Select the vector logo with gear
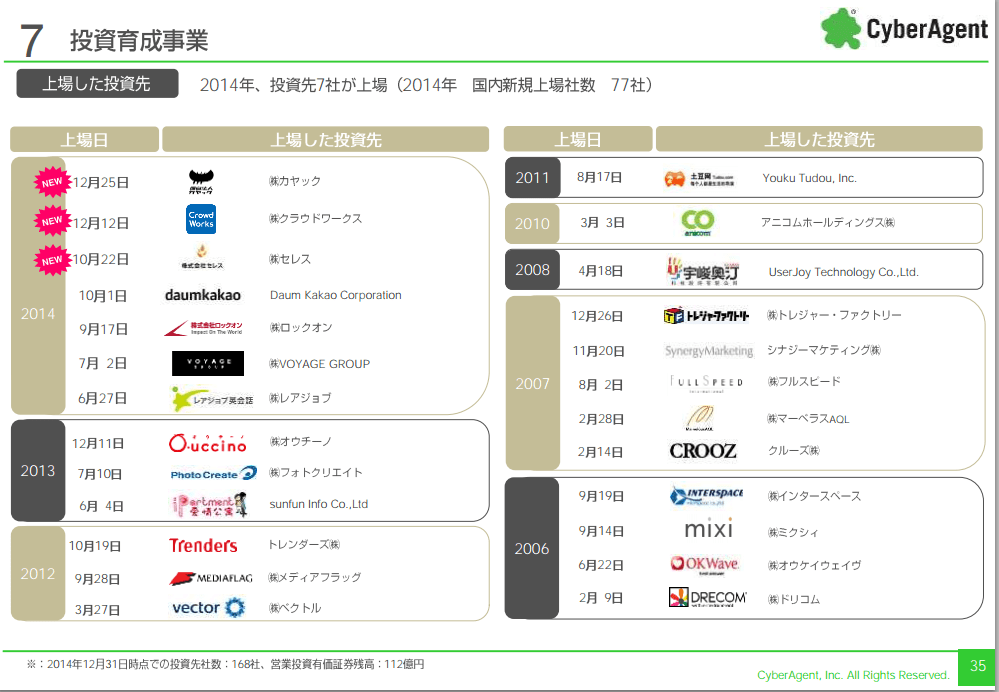 [x=207, y=608]
